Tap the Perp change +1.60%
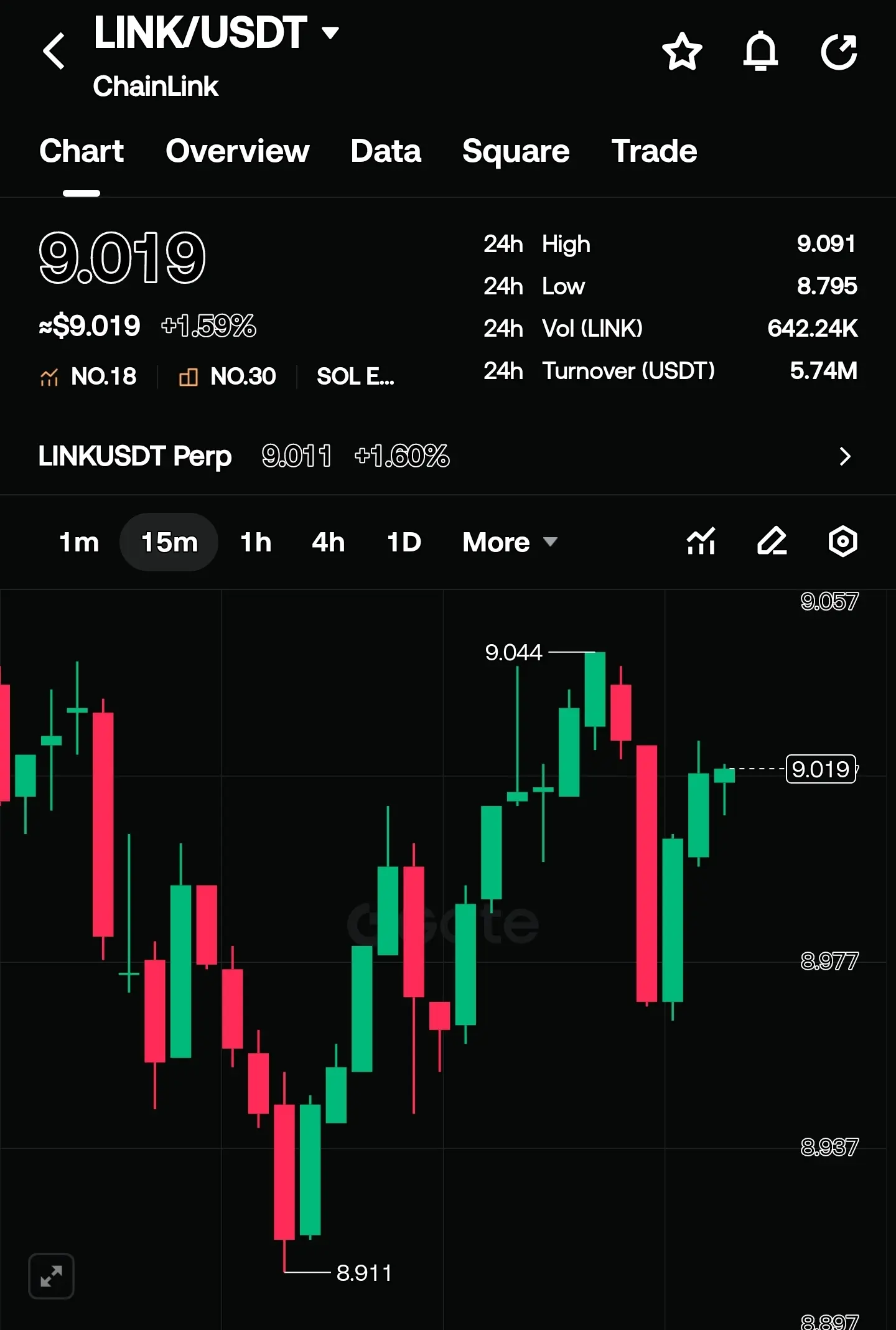 (x=402, y=456)
